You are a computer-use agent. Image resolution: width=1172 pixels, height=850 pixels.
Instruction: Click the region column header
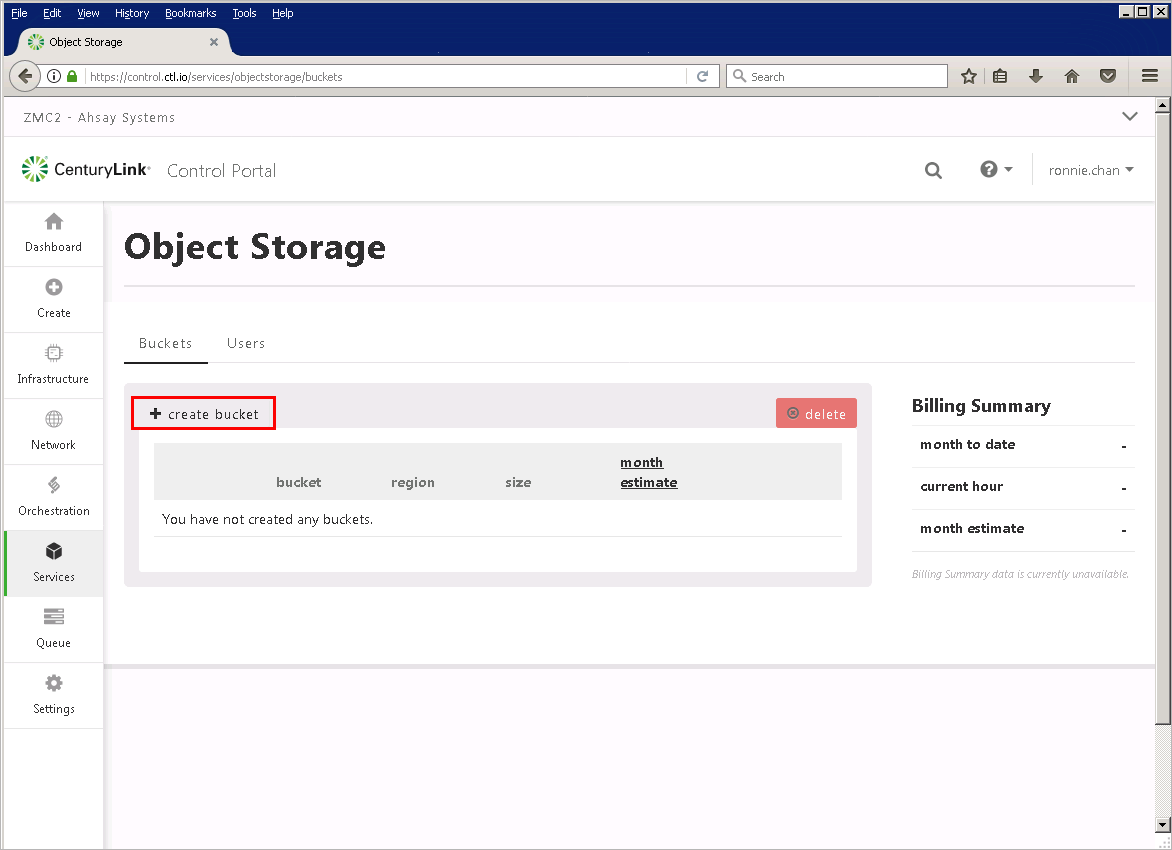click(x=413, y=482)
